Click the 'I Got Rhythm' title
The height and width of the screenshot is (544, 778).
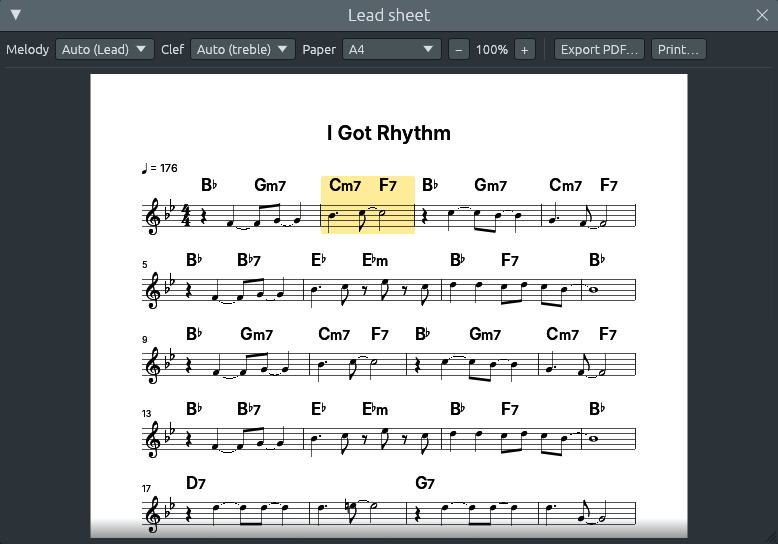(x=389, y=133)
